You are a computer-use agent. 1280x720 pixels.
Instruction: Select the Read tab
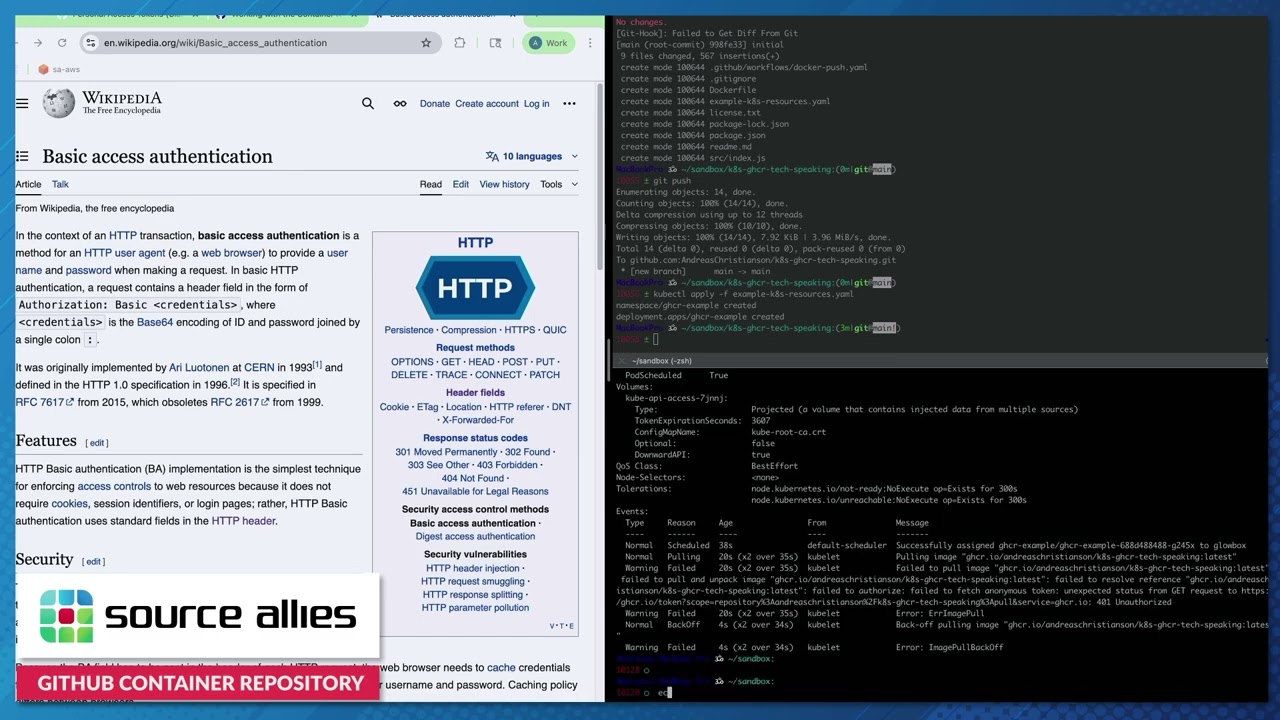click(x=431, y=184)
